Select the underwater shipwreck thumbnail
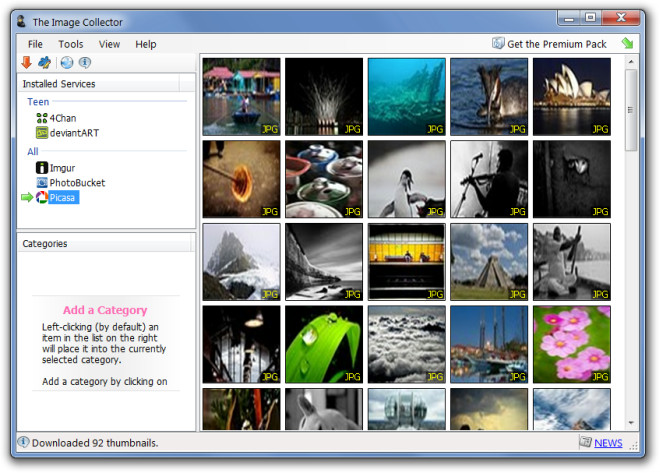Viewport: 660px width, 473px height. click(x=407, y=96)
